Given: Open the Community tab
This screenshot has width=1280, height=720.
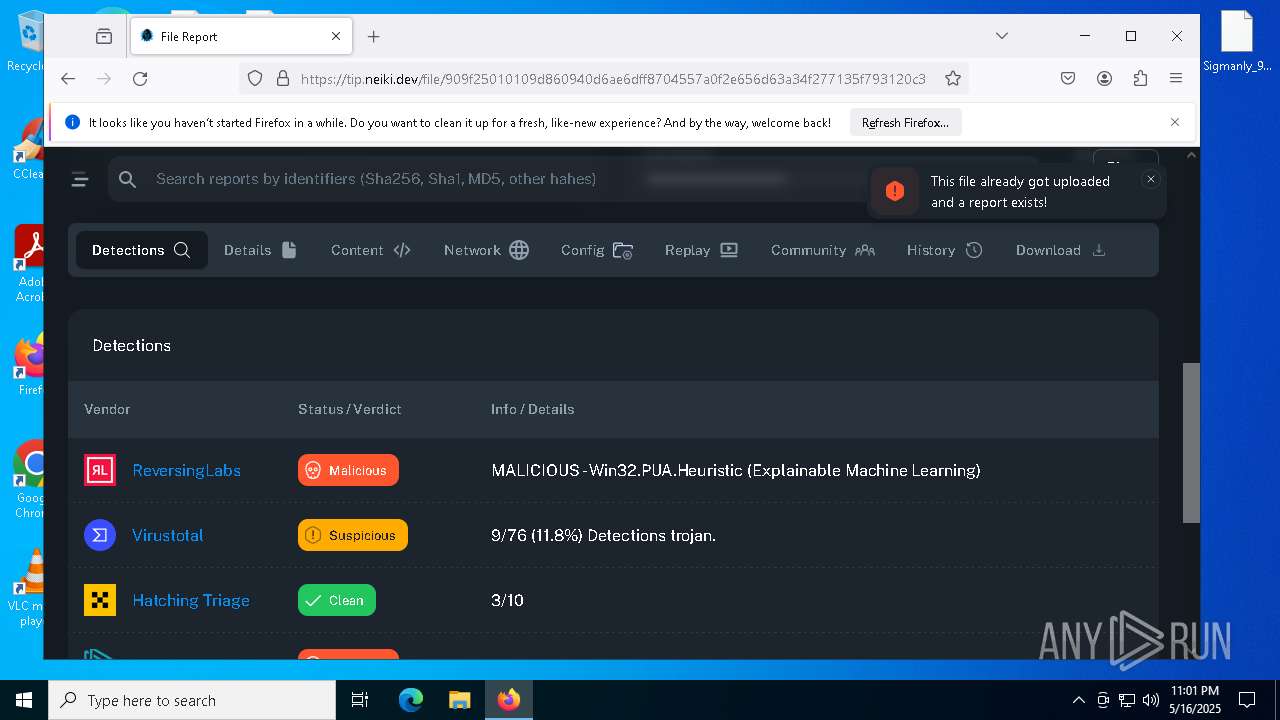Looking at the screenshot, I should point(822,250).
